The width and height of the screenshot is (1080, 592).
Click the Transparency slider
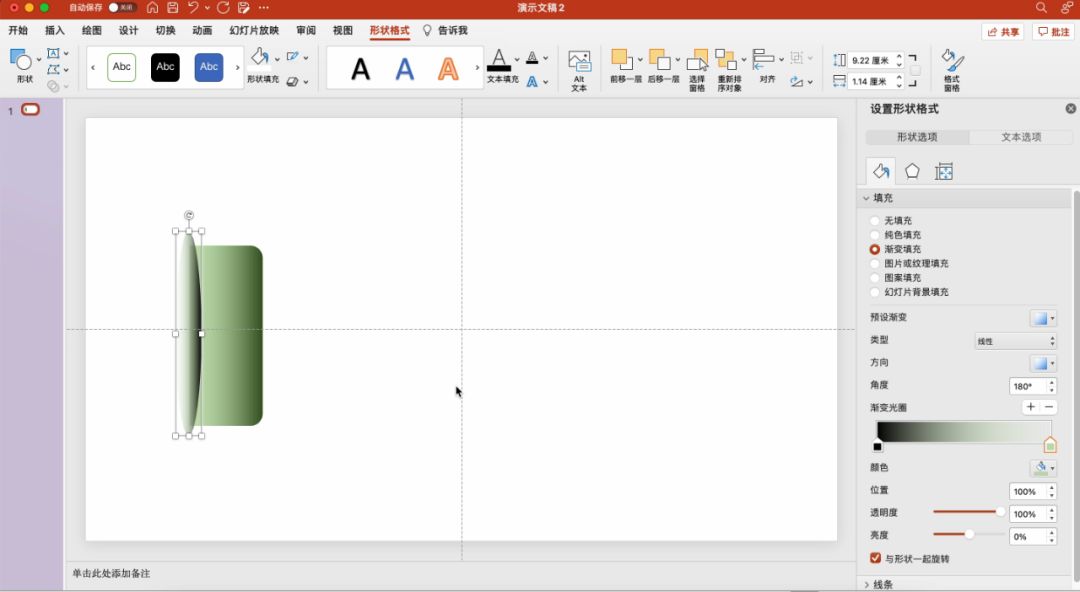pyautogui.click(x=968, y=511)
